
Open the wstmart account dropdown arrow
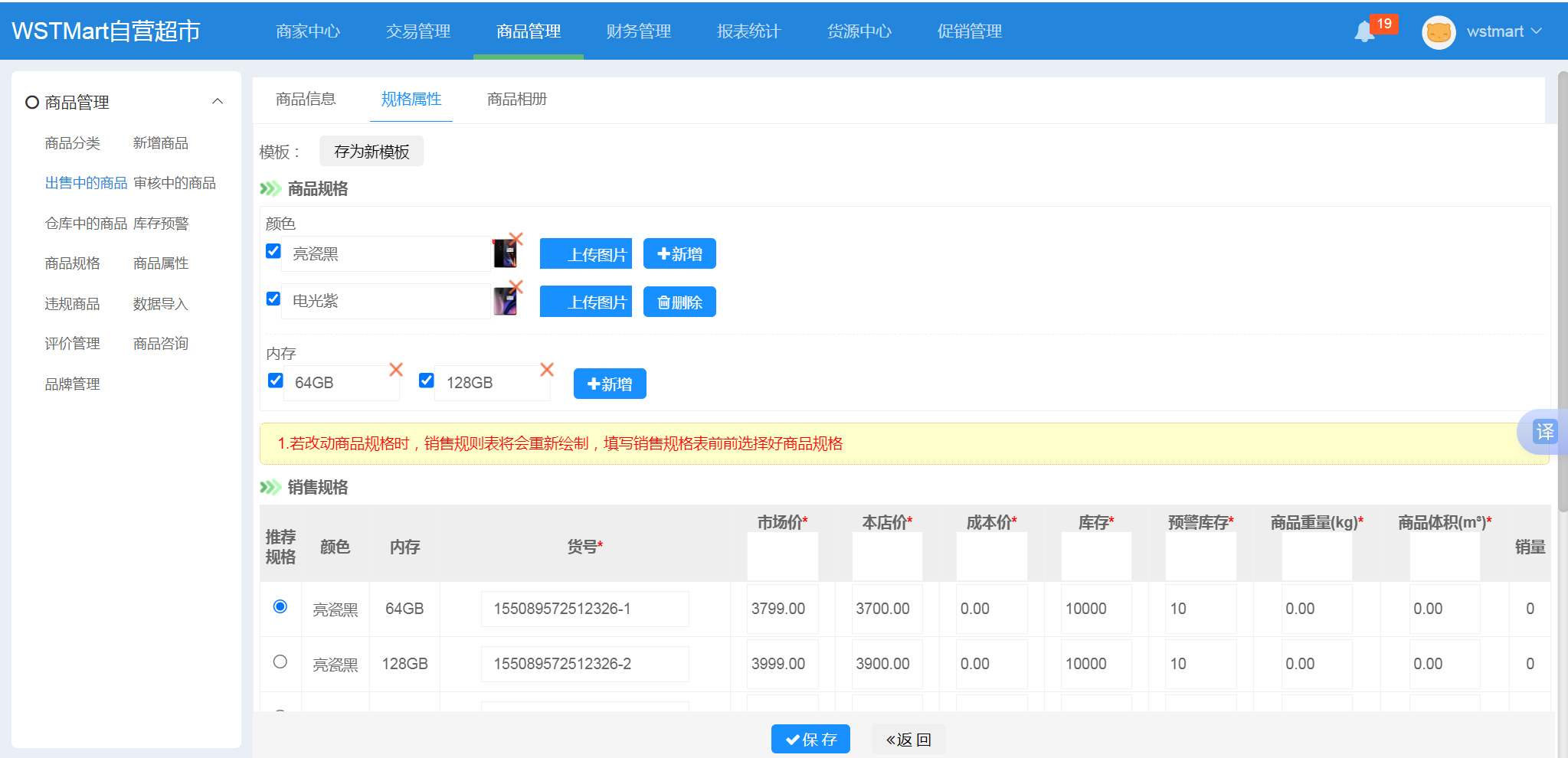click(x=1537, y=31)
